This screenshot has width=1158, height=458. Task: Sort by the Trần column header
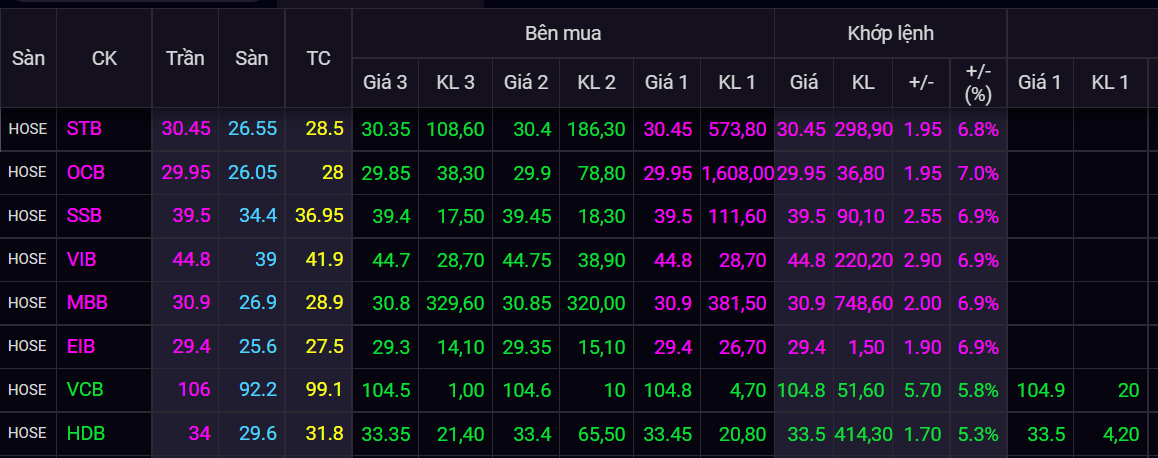(185, 58)
